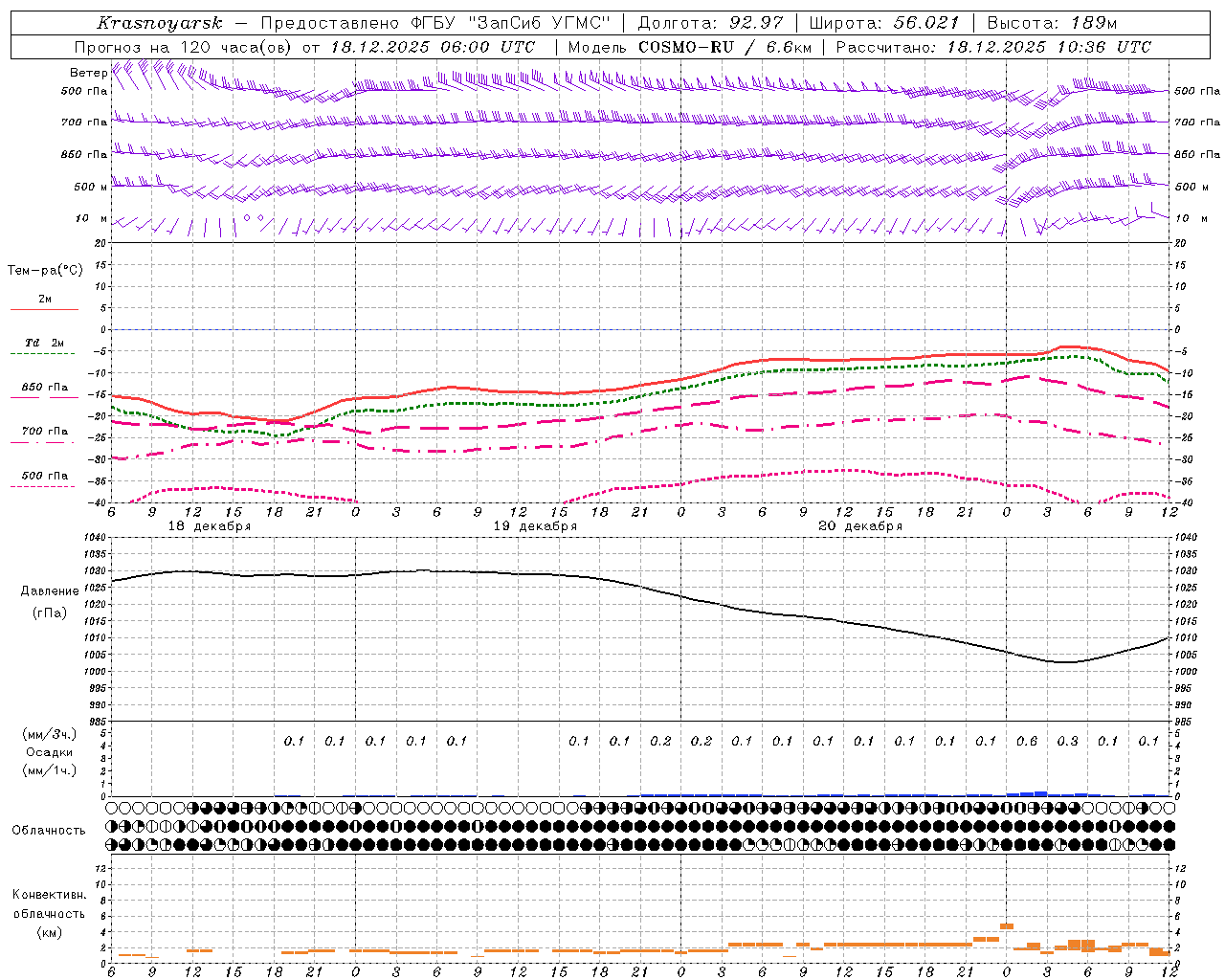The width and height of the screenshot is (1225, 980).
Task: Select forecast start time "18.12.2025 06:00 UTC"
Action: [433, 47]
